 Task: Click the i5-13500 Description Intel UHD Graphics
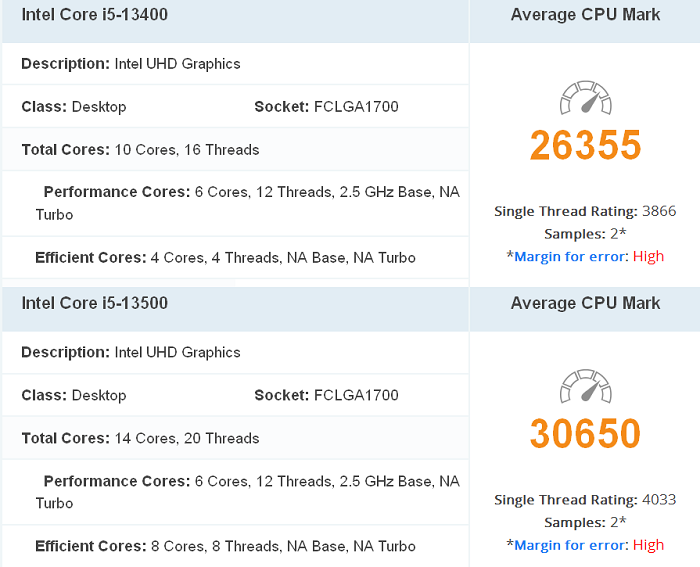131,352
